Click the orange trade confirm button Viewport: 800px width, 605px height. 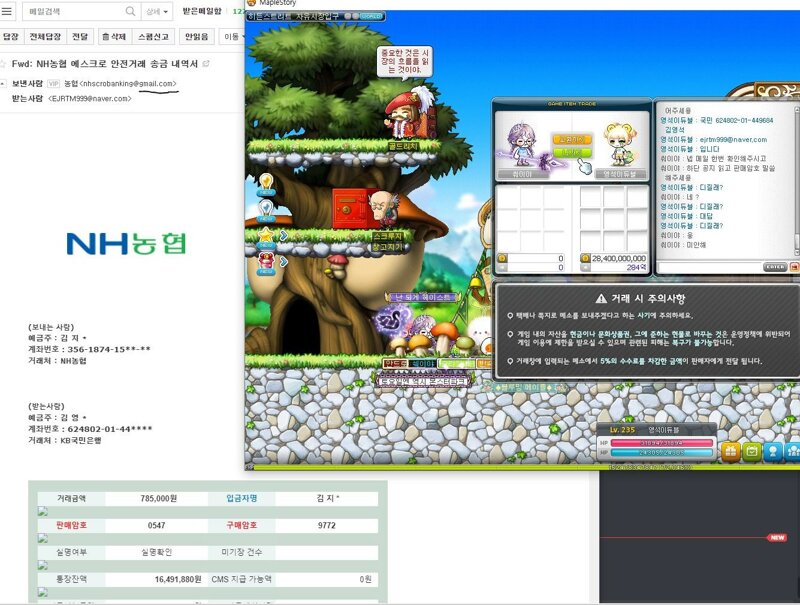[572, 139]
